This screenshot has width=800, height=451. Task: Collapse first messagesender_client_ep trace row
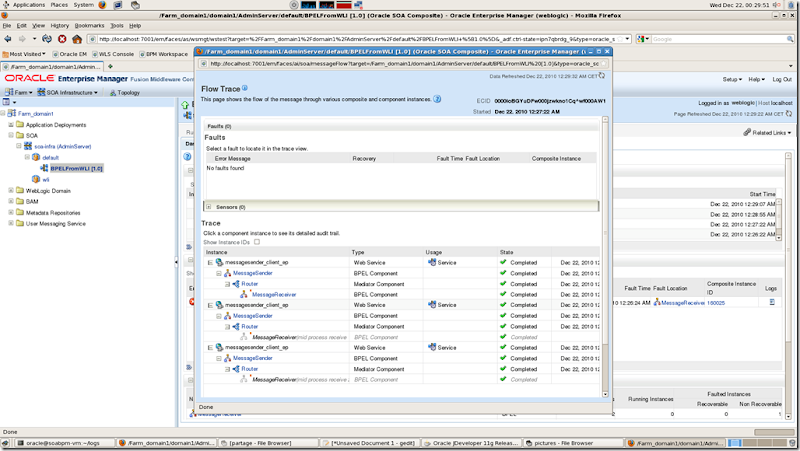click(210, 262)
